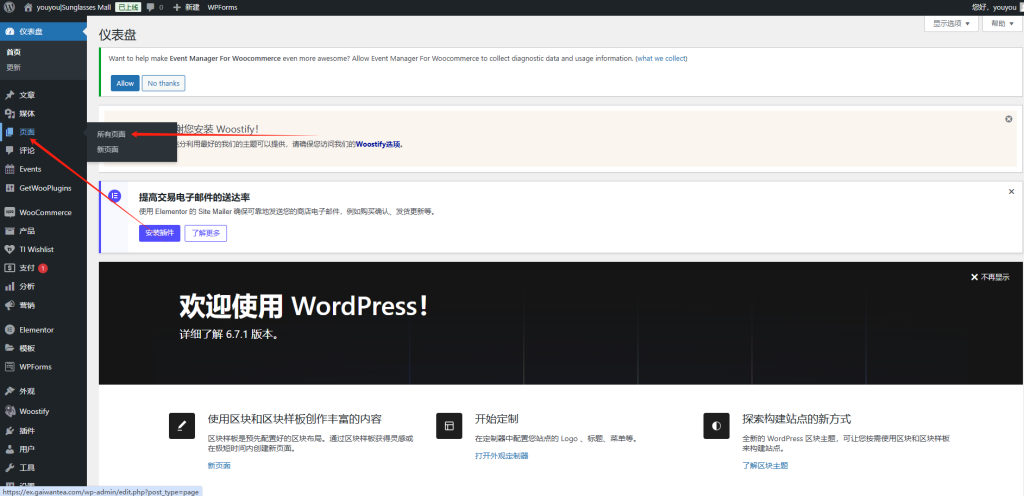Click the 营销 megaphone icon

click(9, 305)
